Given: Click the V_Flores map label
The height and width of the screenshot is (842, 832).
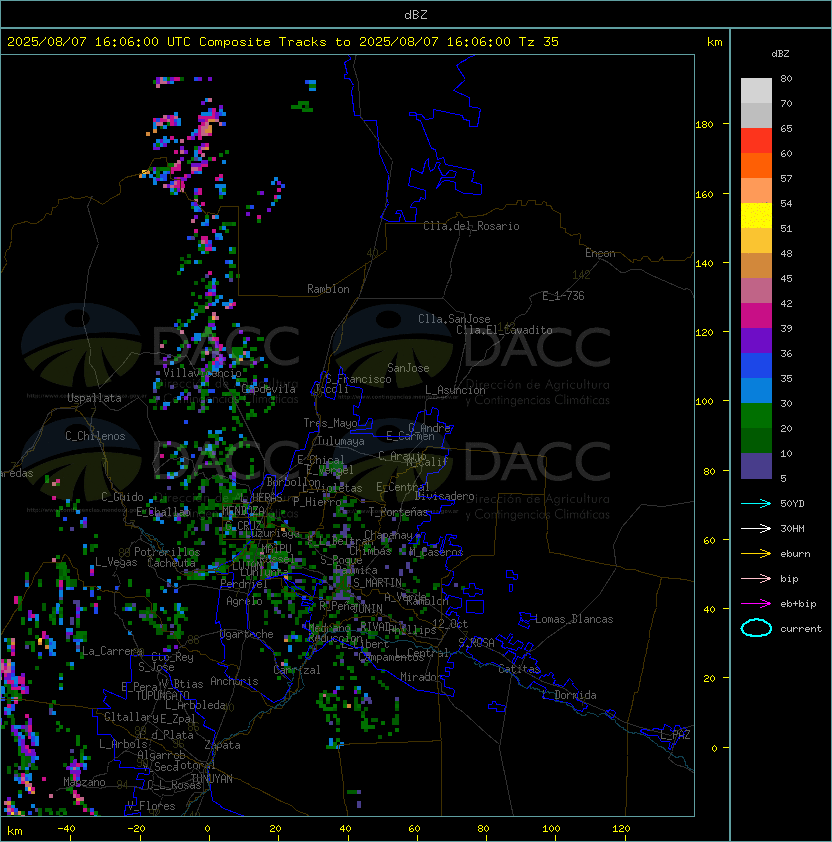Looking at the screenshot, I should click(151, 806).
